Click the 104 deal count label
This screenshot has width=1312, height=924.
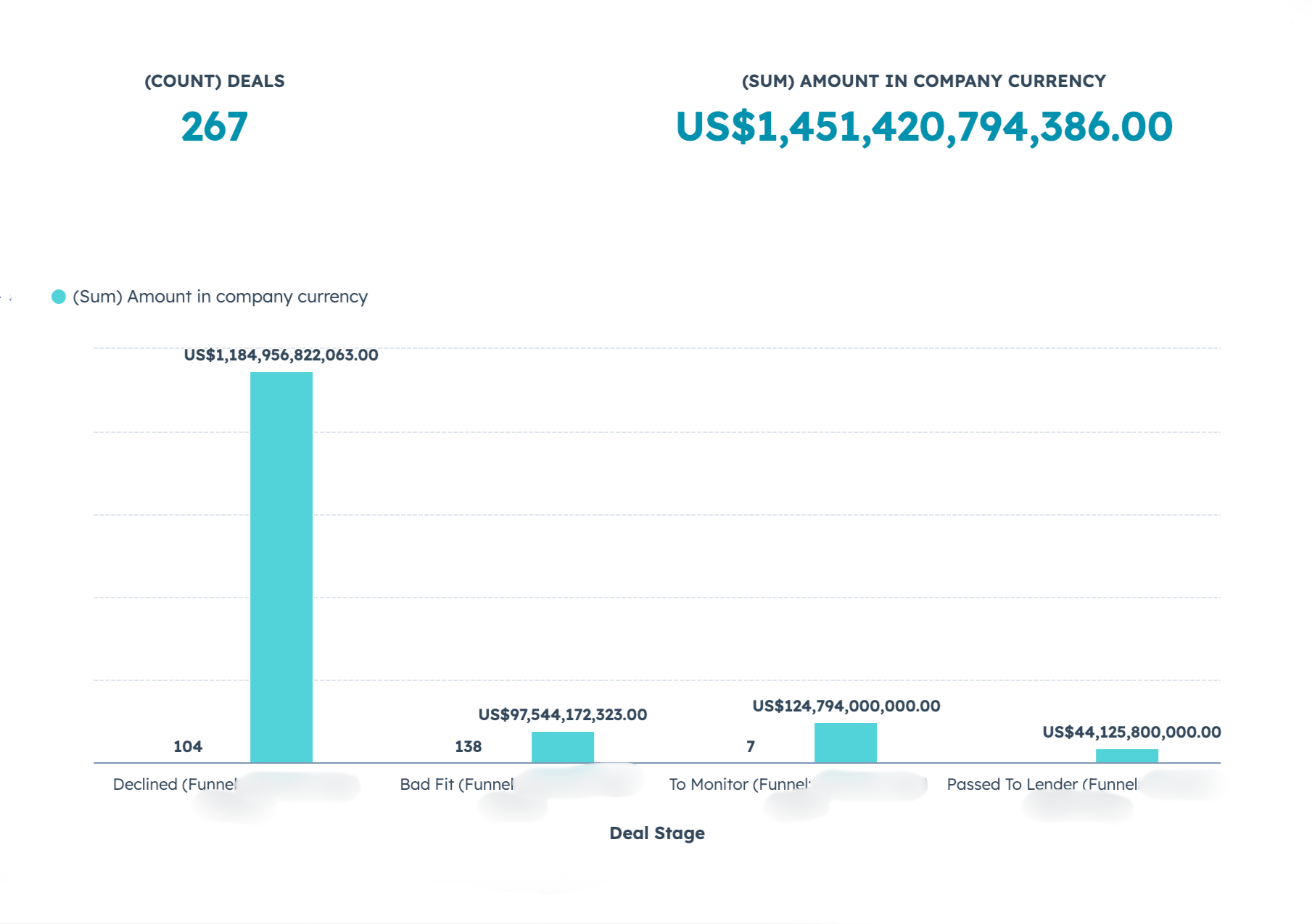188,746
